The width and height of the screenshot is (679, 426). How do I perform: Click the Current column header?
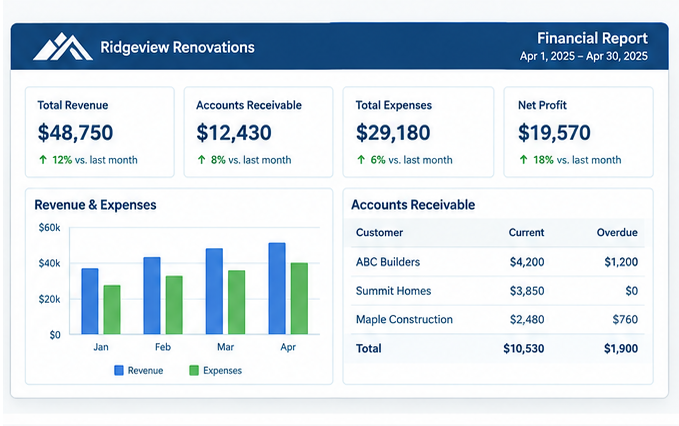(526, 232)
